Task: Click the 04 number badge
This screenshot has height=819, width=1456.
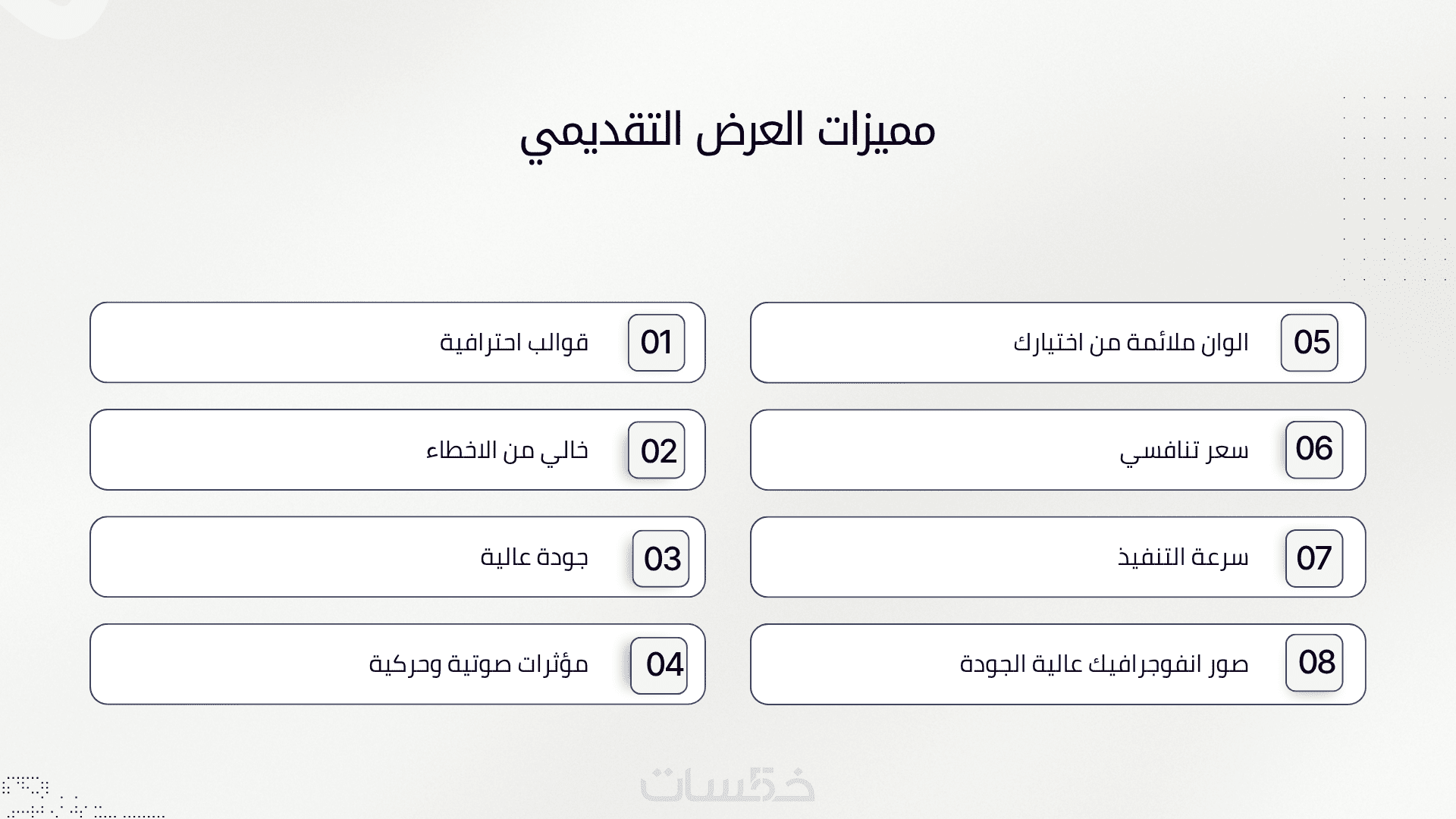Action: (x=659, y=665)
